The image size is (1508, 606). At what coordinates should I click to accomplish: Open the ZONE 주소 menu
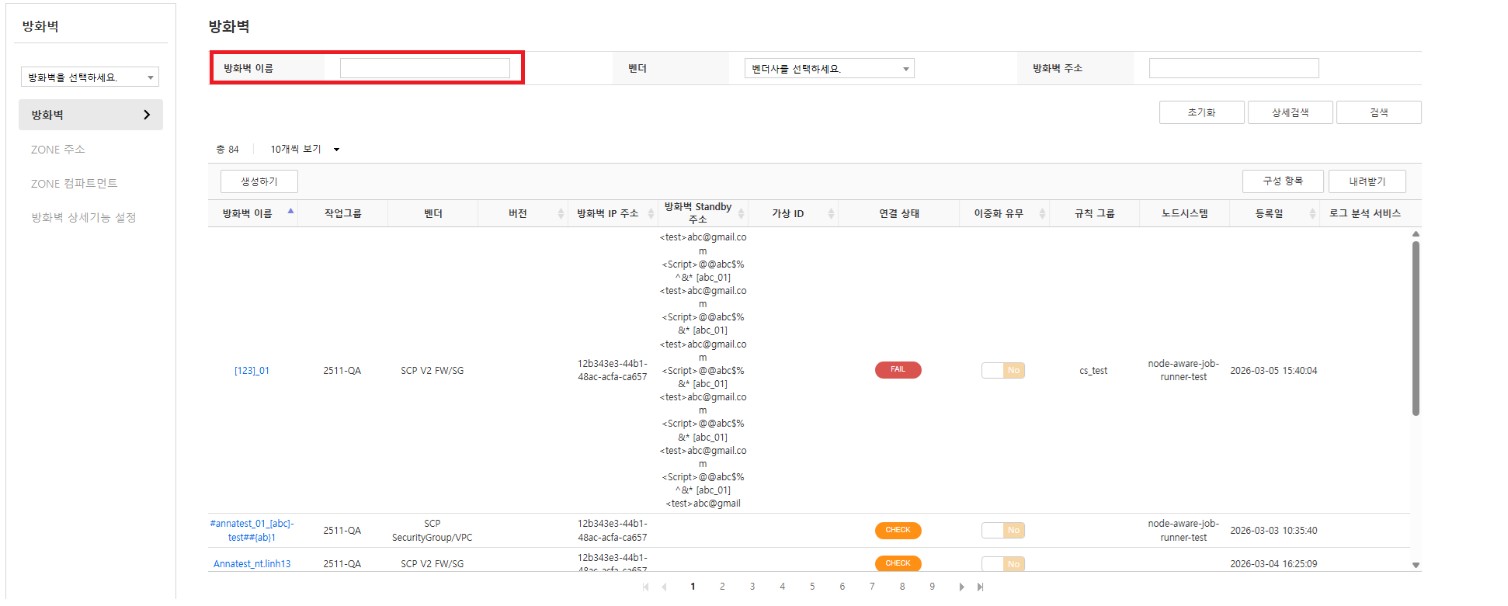(x=58, y=150)
